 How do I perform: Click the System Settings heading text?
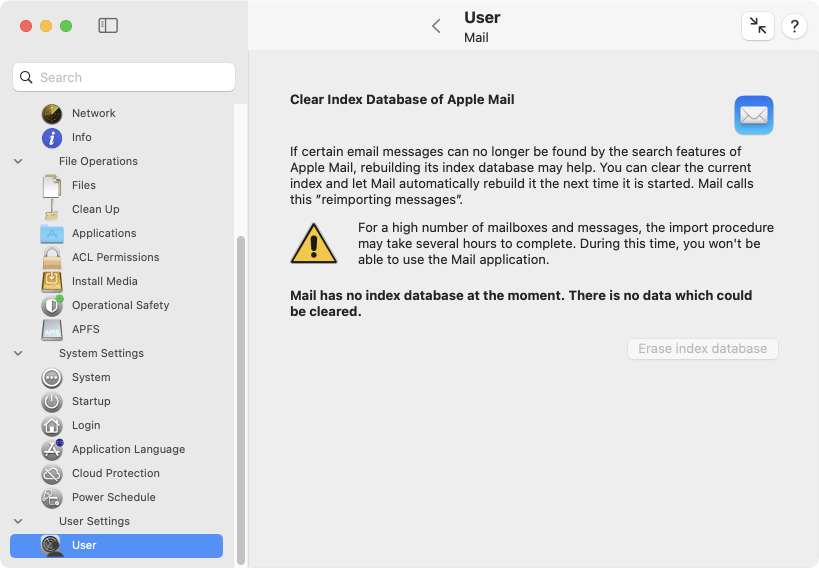tap(101, 354)
